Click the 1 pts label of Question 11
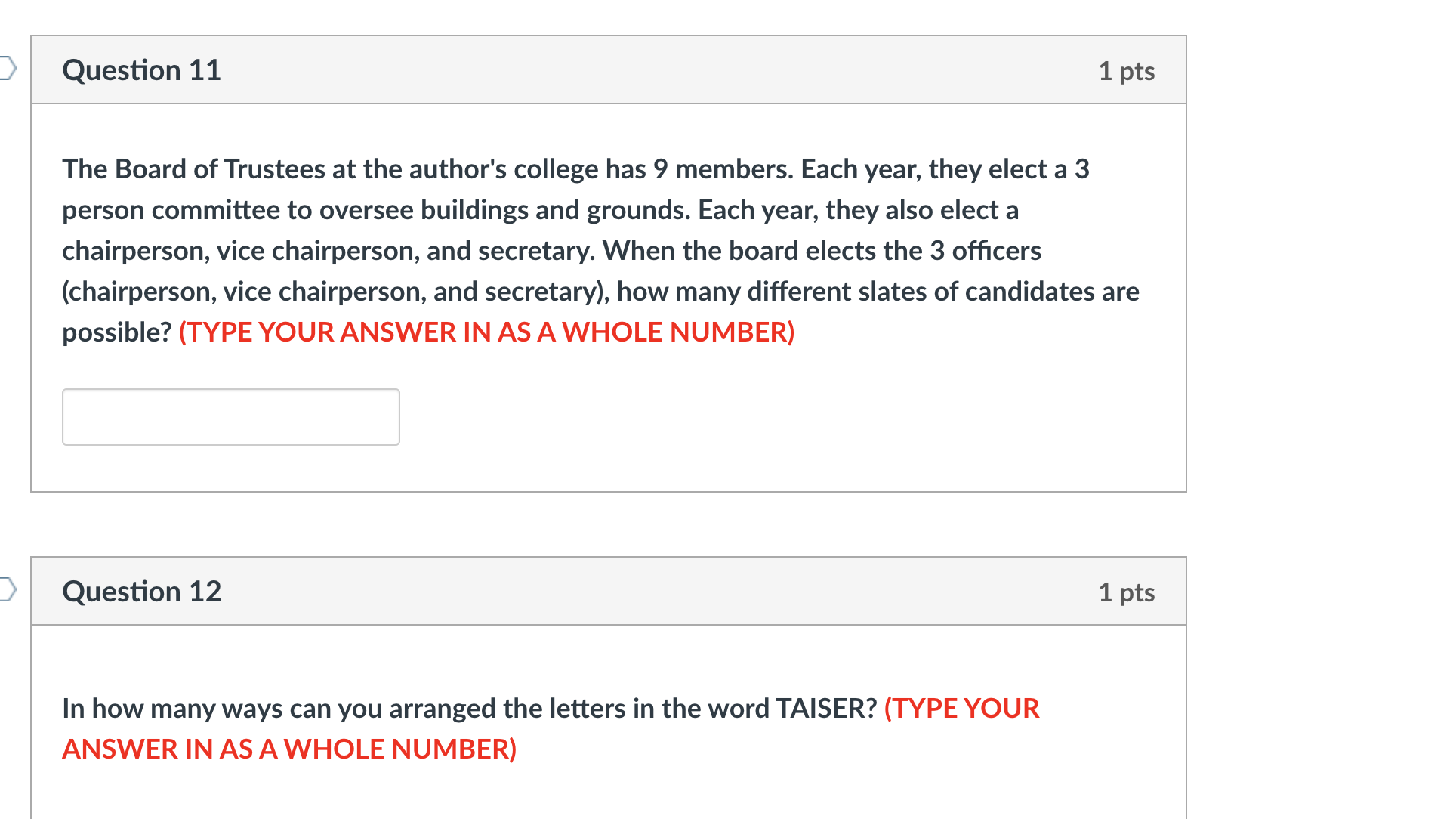Image resolution: width=1456 pixels, height=819 pixels. click(1126, 71)
